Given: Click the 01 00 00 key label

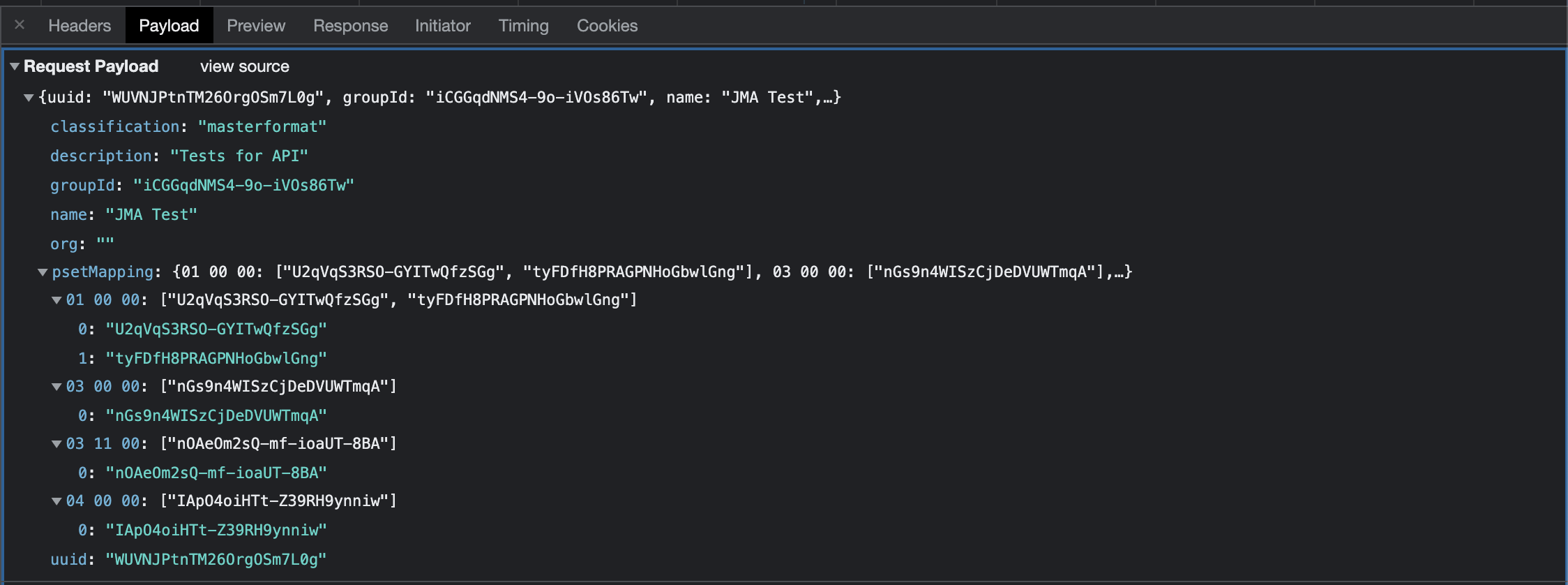Looking at the screenshot, I should point(103,300).
